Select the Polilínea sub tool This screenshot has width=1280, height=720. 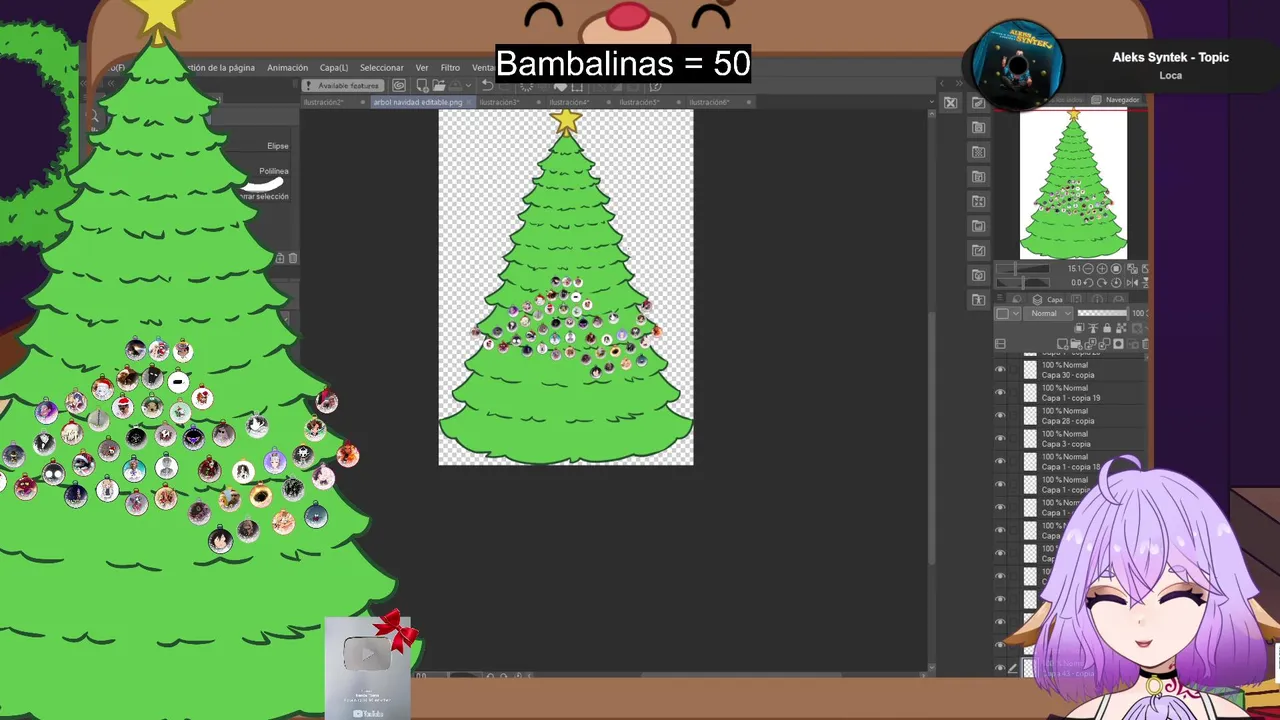click(273, 171)
